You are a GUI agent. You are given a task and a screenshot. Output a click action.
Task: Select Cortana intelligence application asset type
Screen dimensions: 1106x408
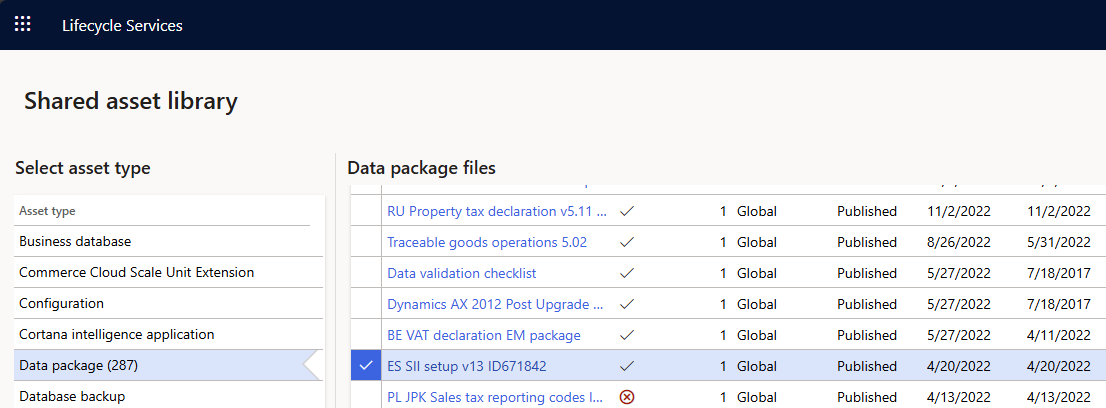(x=169, y=335)
